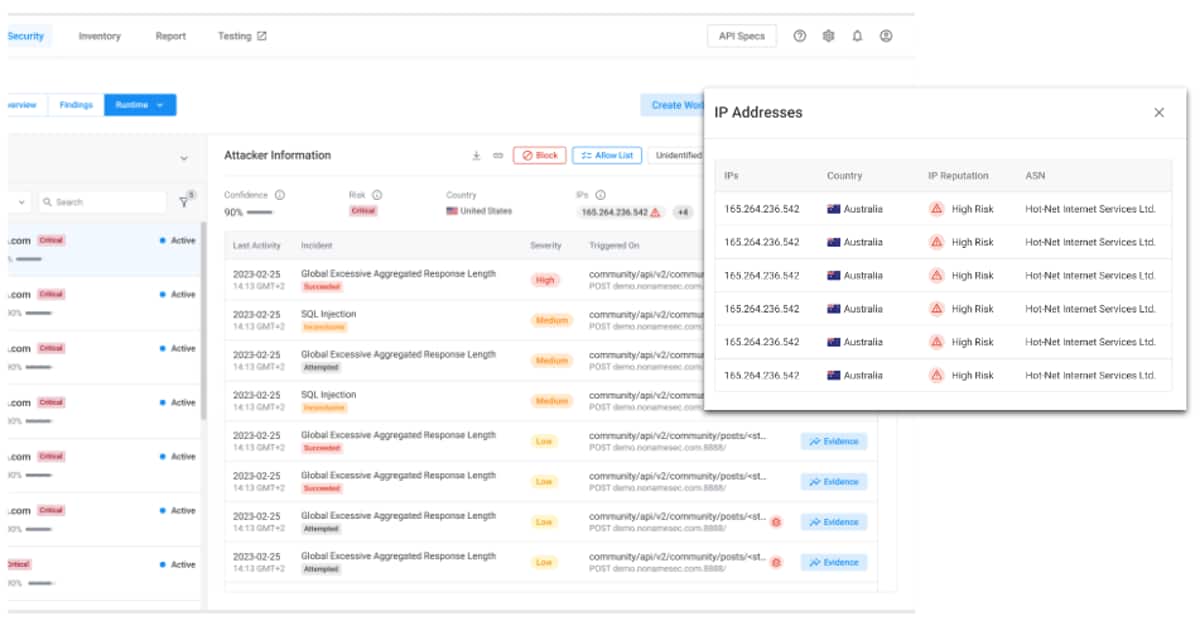The image size is (1200, 620).
Task: Switch to the Inventory tab
Action: click(99, 36)
